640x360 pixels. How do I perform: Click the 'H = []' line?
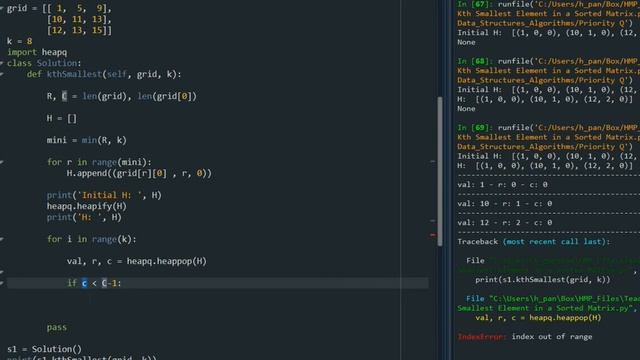tap(61, 118)
